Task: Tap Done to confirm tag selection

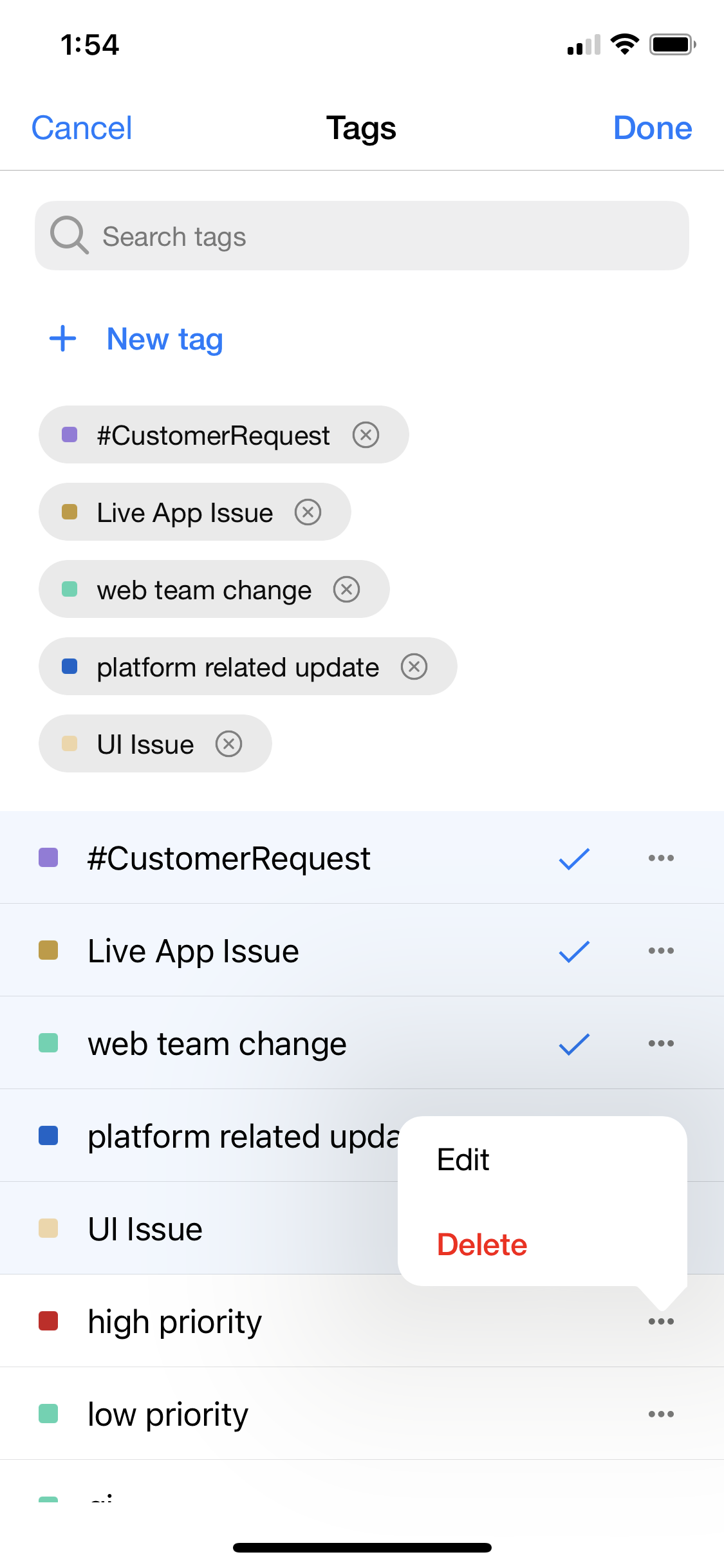Action: (x=653, y=127)
